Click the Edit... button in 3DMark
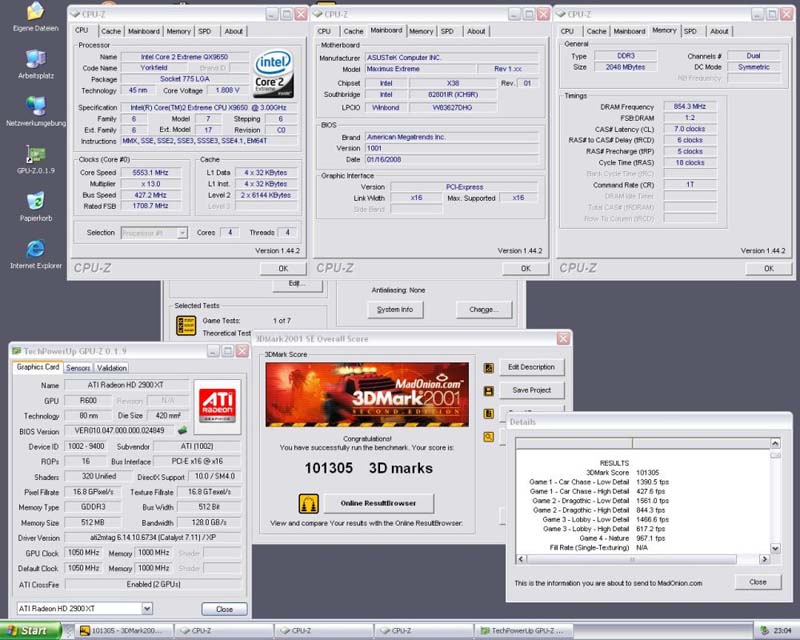Viewport: 800px width, 640px height. point(297,284)
